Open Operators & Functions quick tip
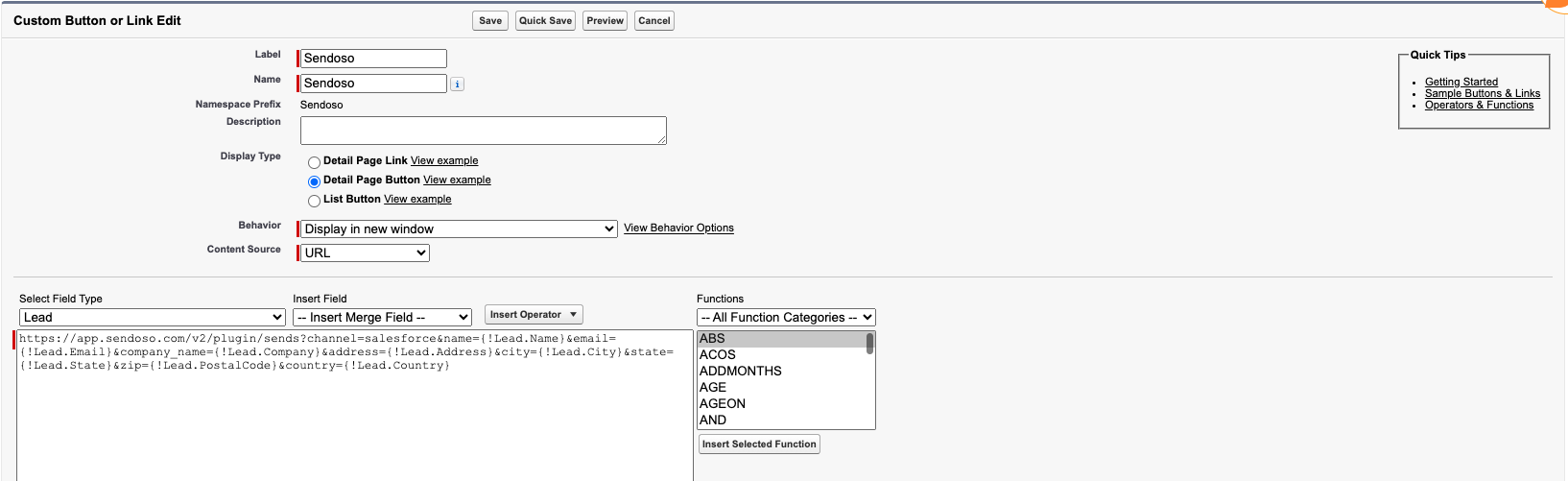This screenshot has height=481, width=1568. [x=1479, y=105]
